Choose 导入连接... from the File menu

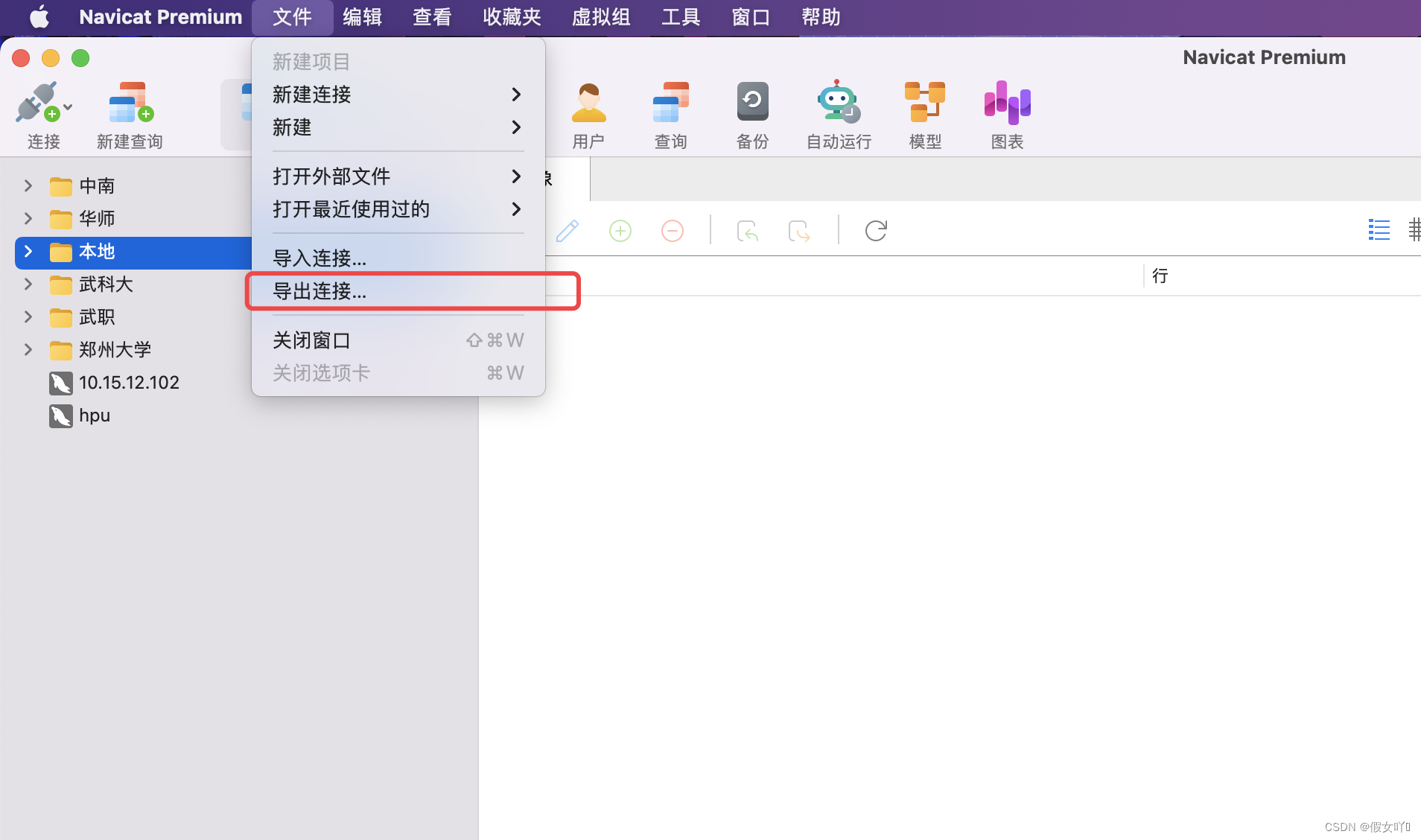pyautogui.click(x=398, y=258)
